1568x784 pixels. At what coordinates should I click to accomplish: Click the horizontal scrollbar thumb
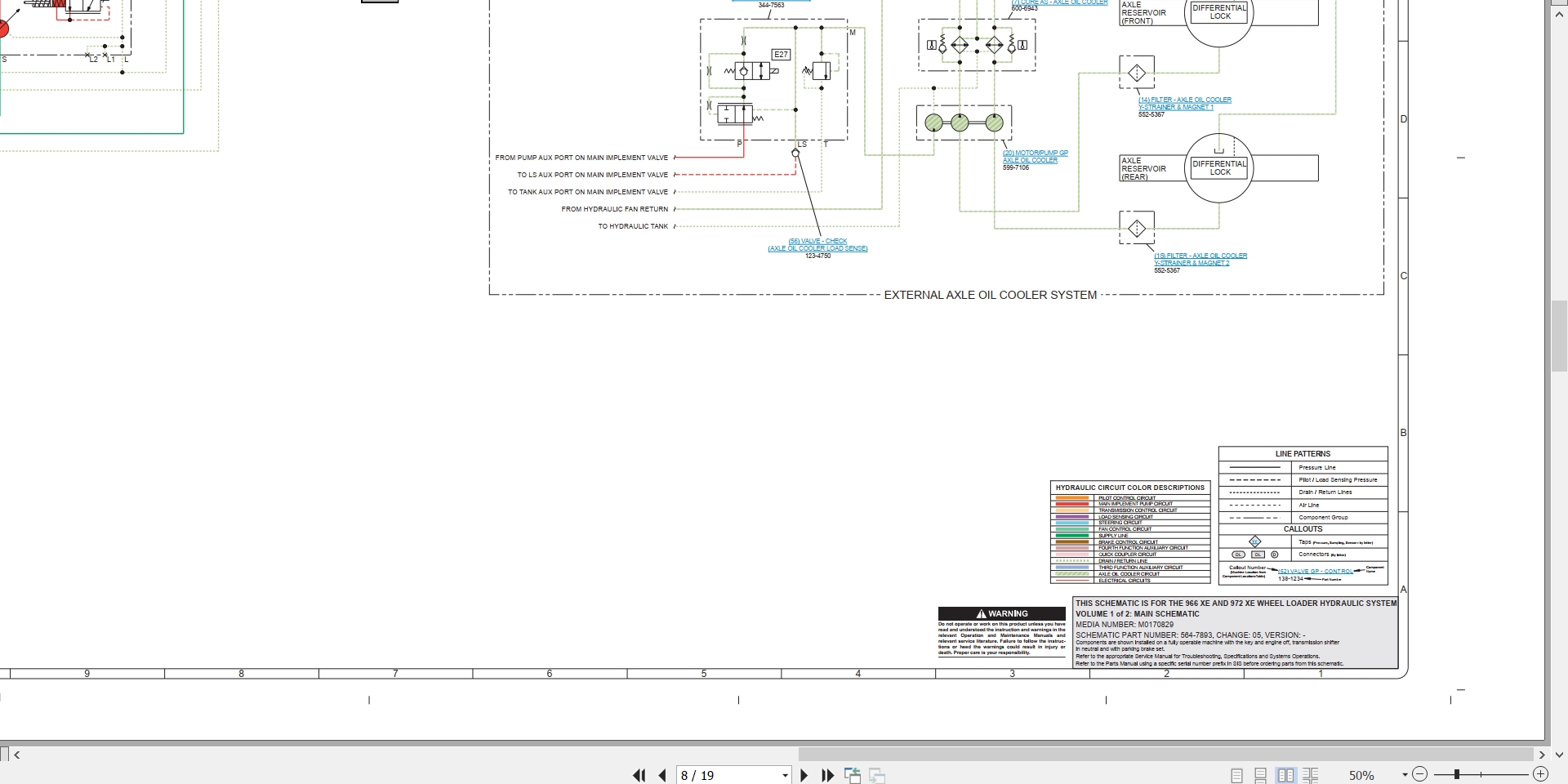click(x=1165, y=755)
